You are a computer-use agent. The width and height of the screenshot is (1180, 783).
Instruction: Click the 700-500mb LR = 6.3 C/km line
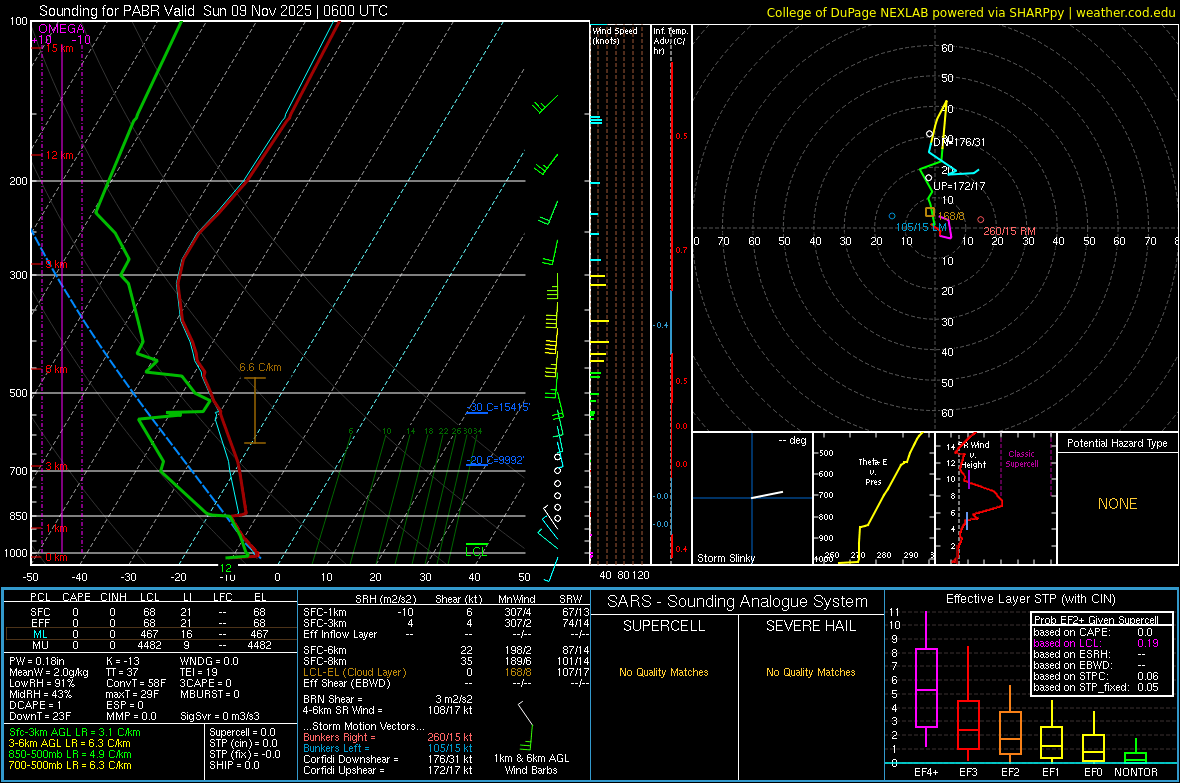tap(70, 765)
